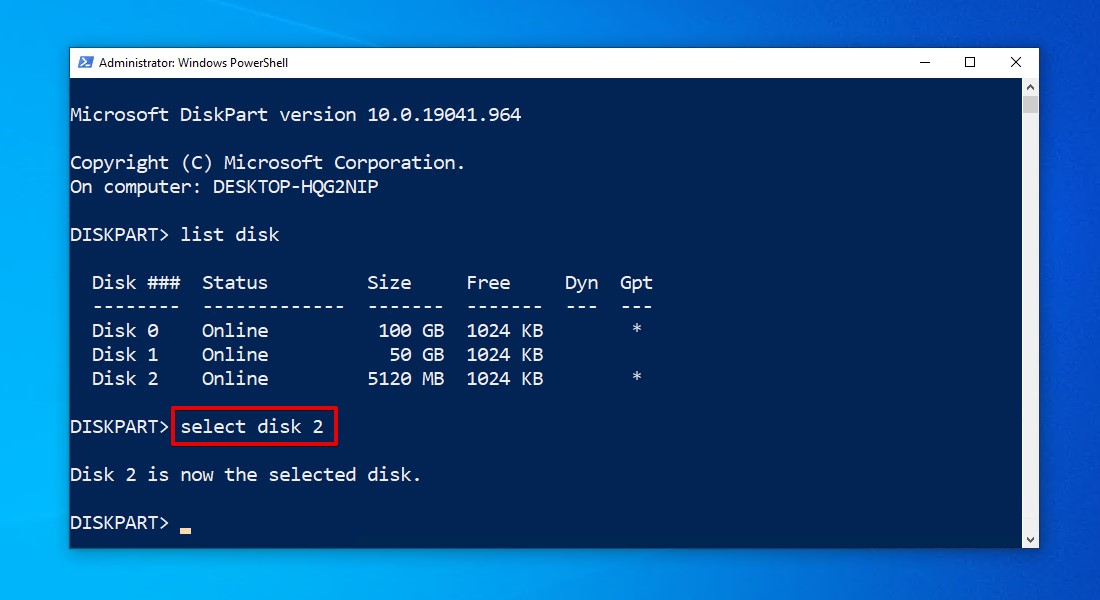Click the 'list disk' command text
The height and width of the screenshot is (600, 1100).
[230, 234]
